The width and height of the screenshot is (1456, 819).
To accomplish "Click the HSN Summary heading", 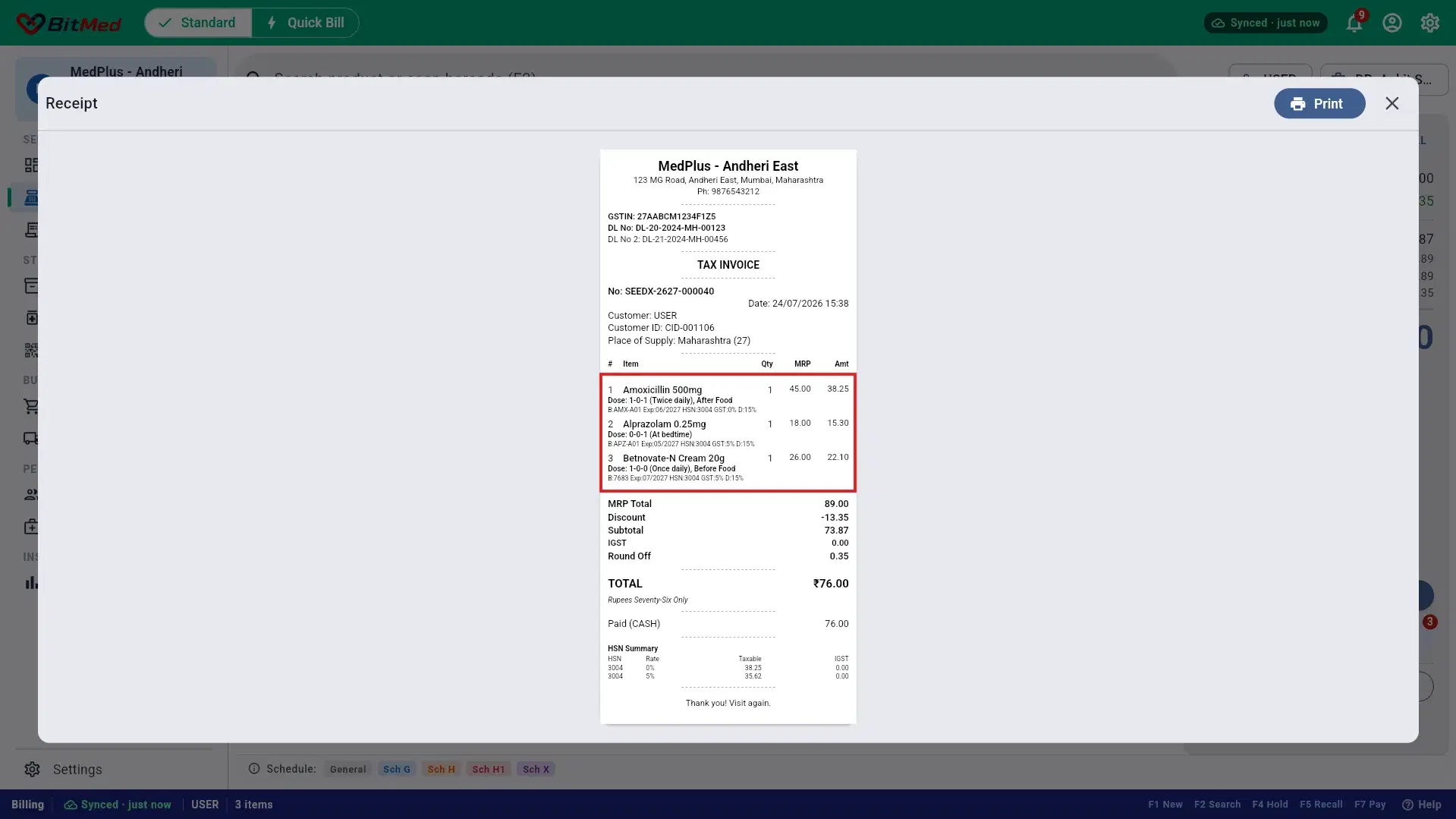I will (x=633, y=648).
